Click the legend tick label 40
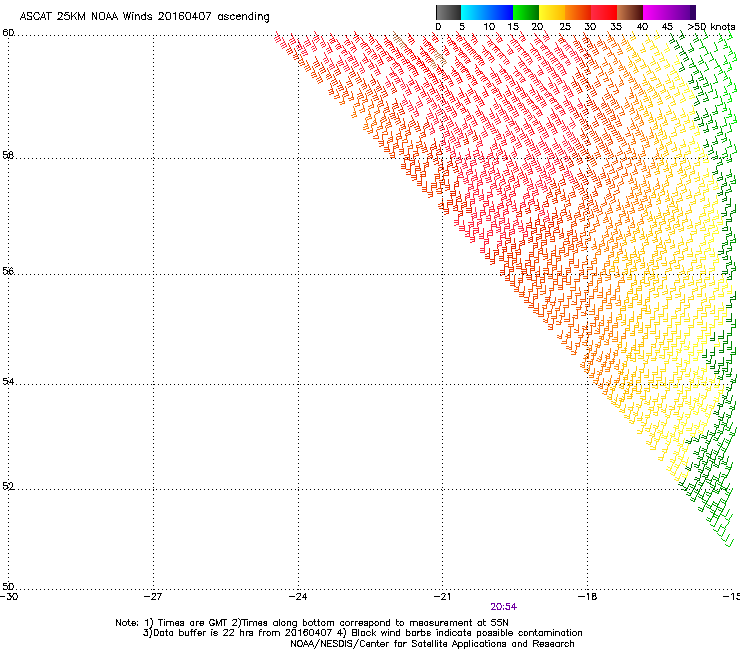 (642, 27)
